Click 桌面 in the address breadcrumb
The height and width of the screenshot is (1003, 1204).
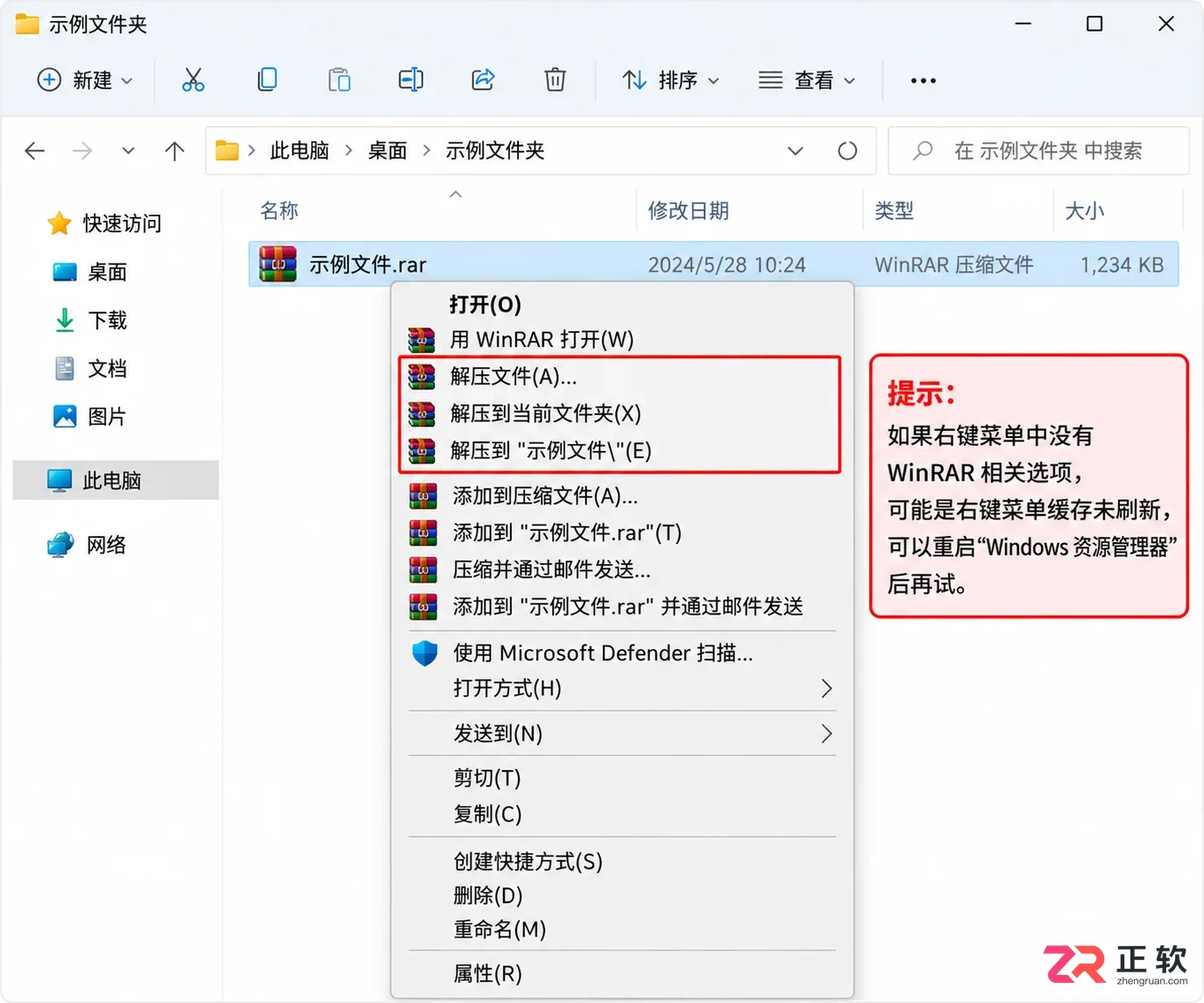click(387, 151)
